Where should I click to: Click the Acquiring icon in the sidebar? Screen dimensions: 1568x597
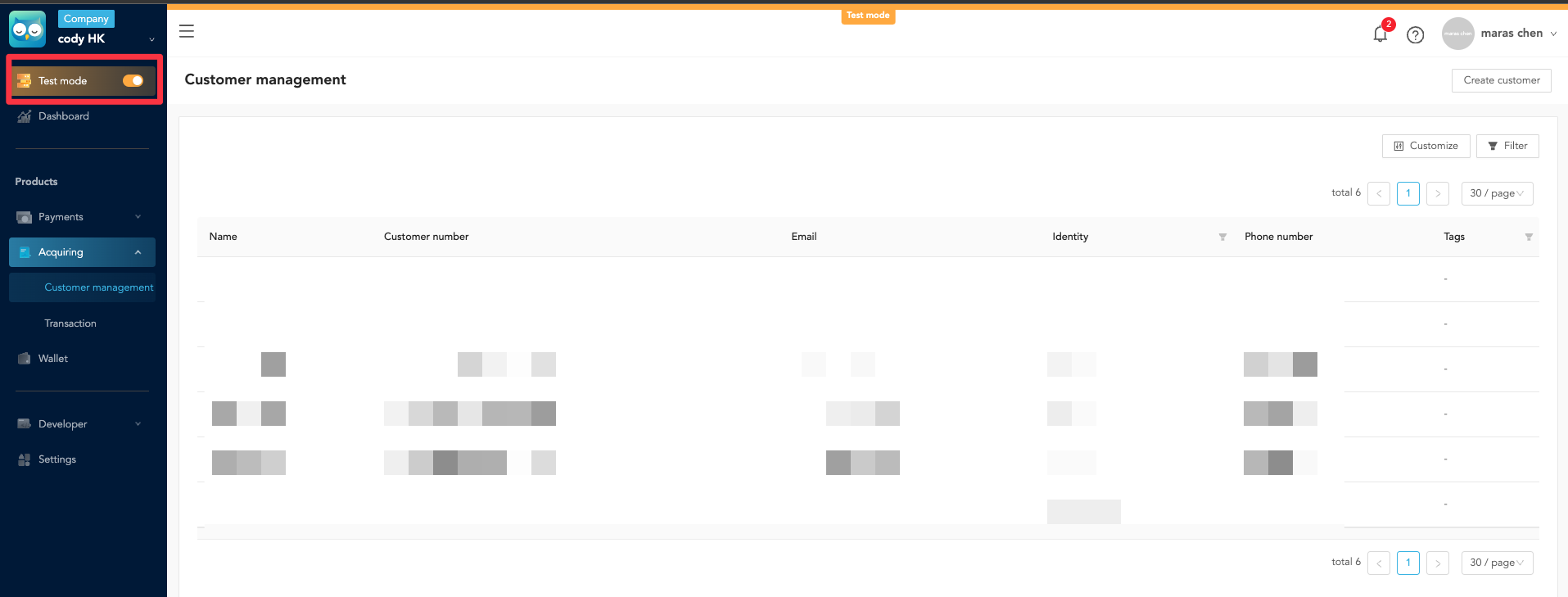point(25,252)
